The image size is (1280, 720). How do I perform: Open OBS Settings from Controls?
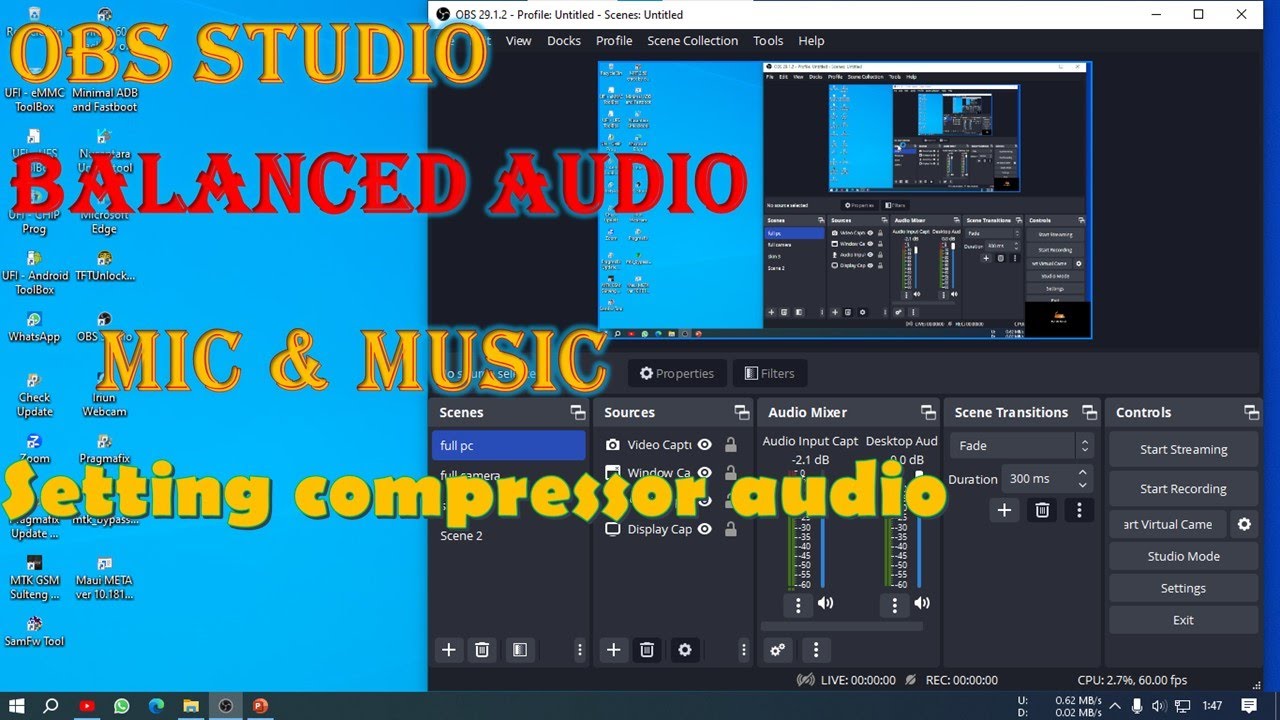[1183, 588]
